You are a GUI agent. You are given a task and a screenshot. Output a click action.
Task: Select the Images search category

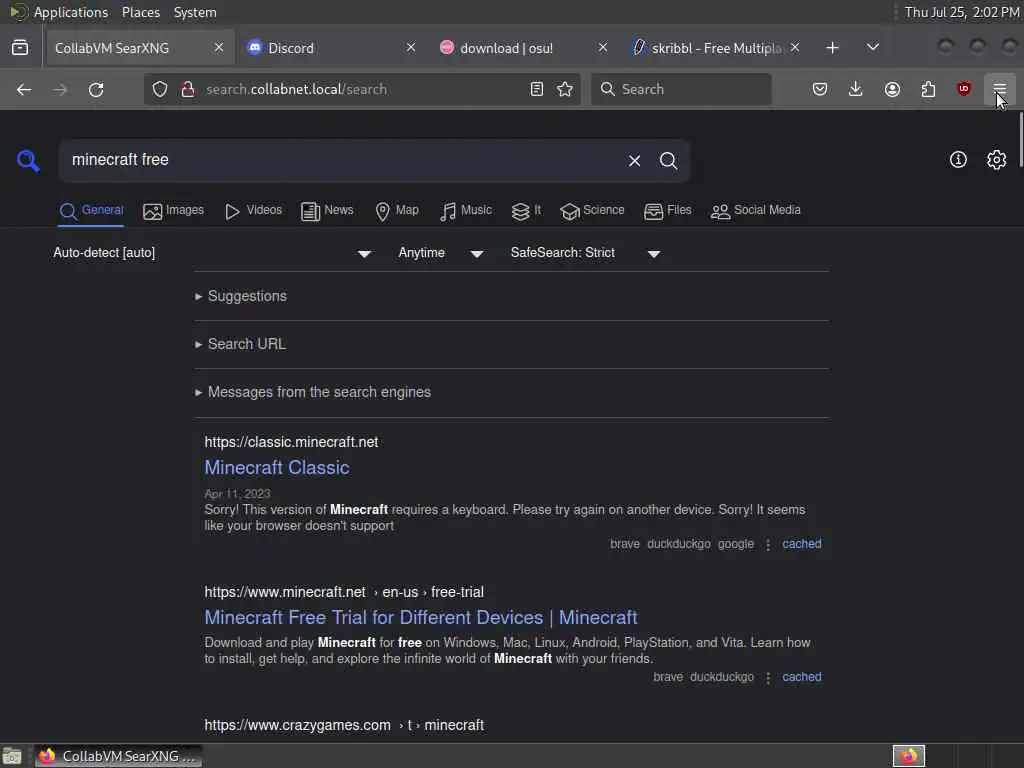coord(174,210)
